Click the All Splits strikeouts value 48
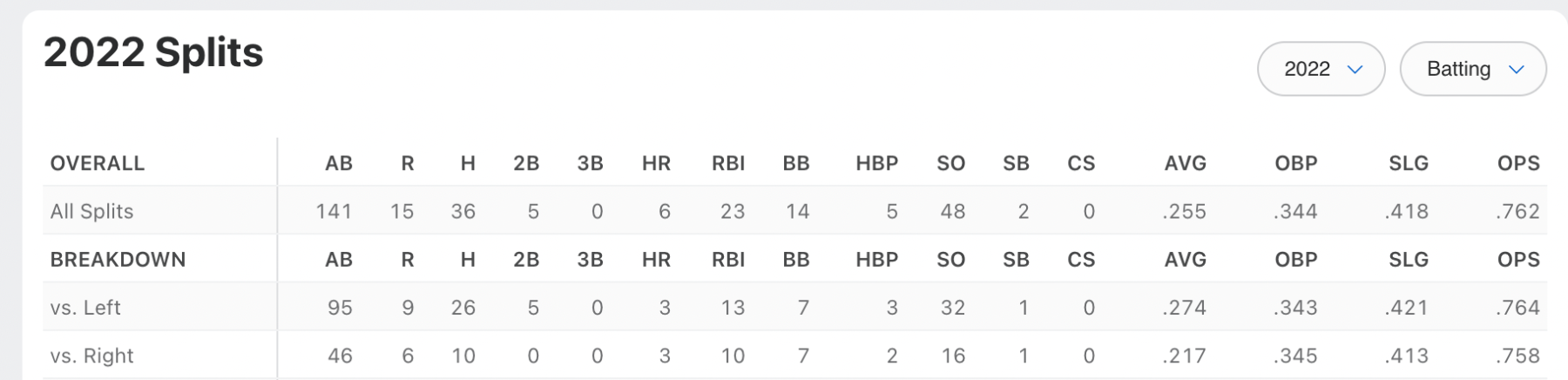1568x380 pixels. pos(952,211)
